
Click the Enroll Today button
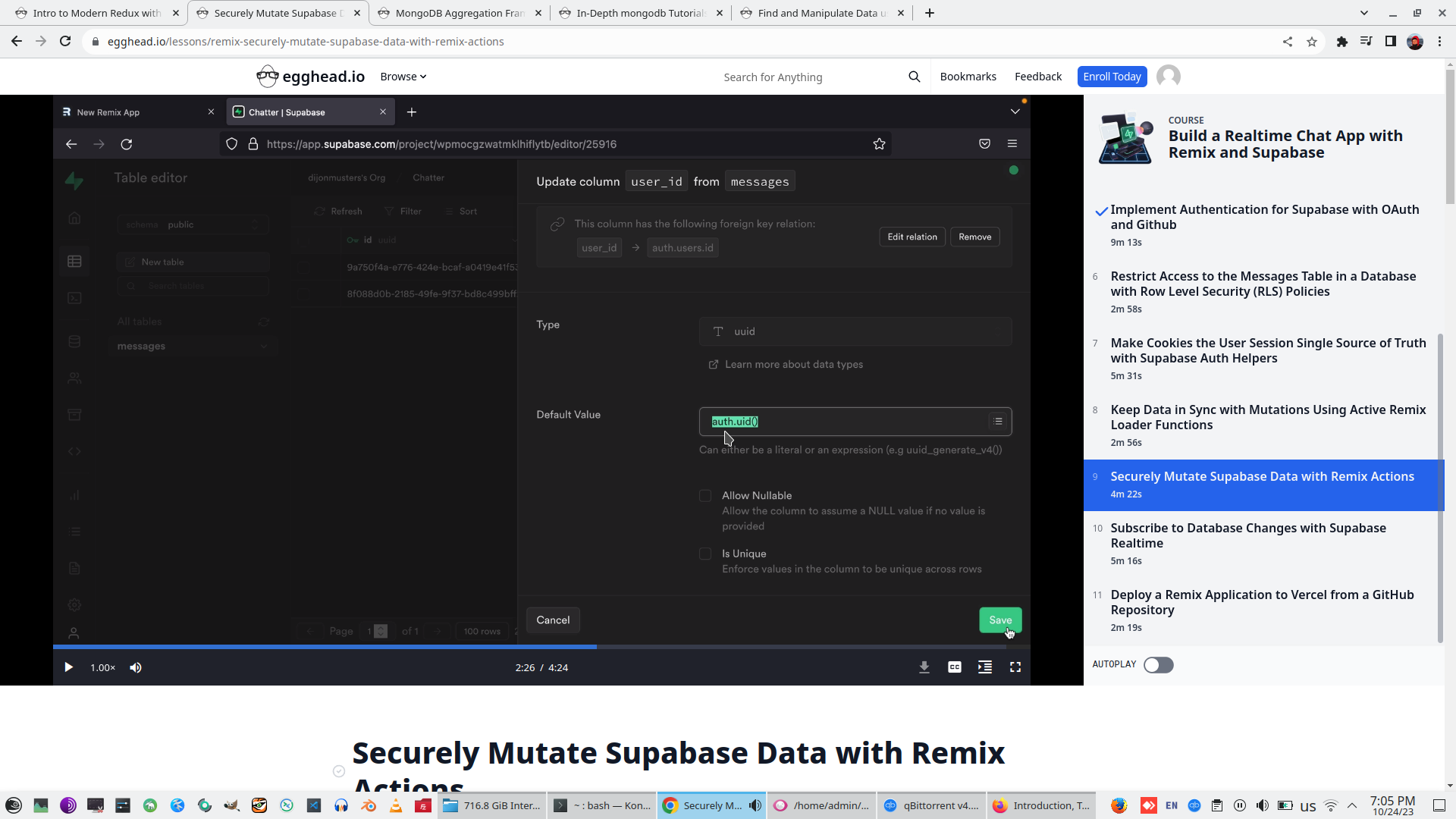1111,77
